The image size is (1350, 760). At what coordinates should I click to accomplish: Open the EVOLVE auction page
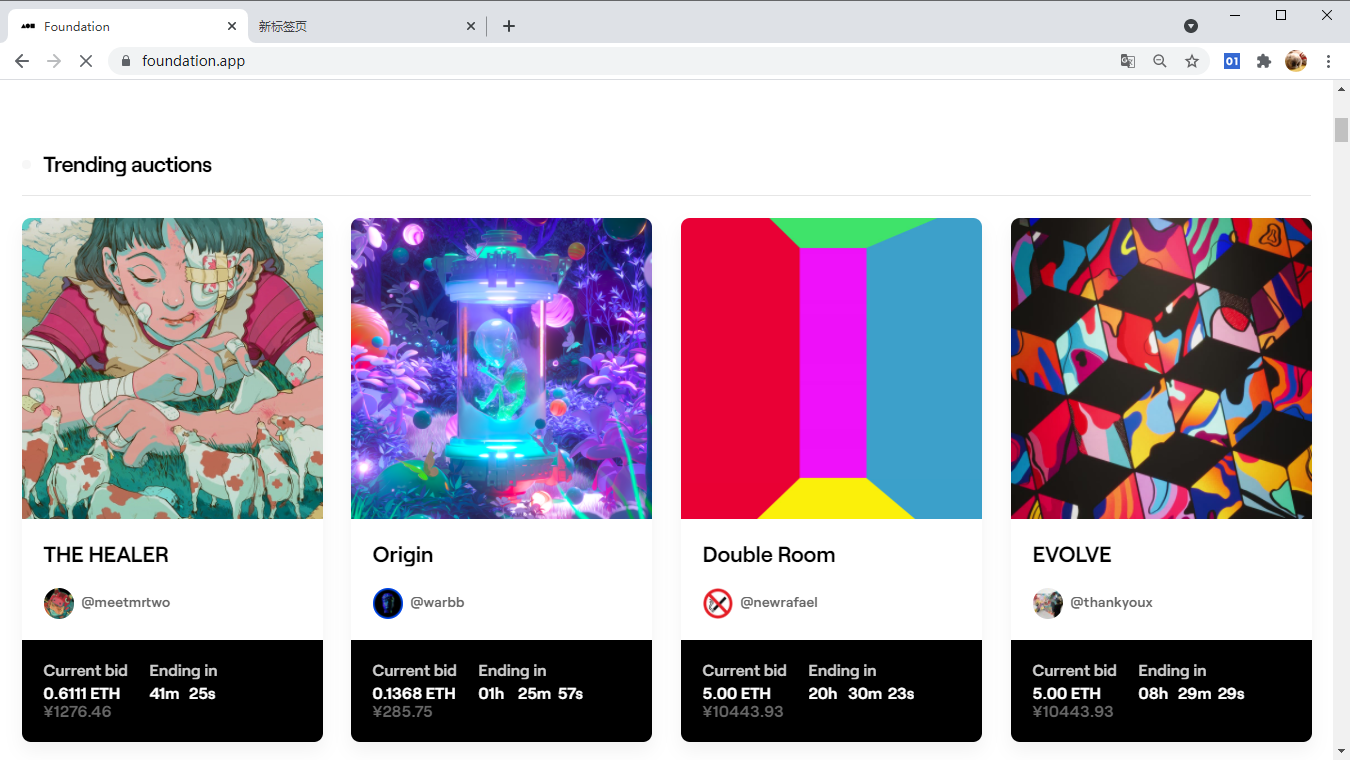[1161, 368]
